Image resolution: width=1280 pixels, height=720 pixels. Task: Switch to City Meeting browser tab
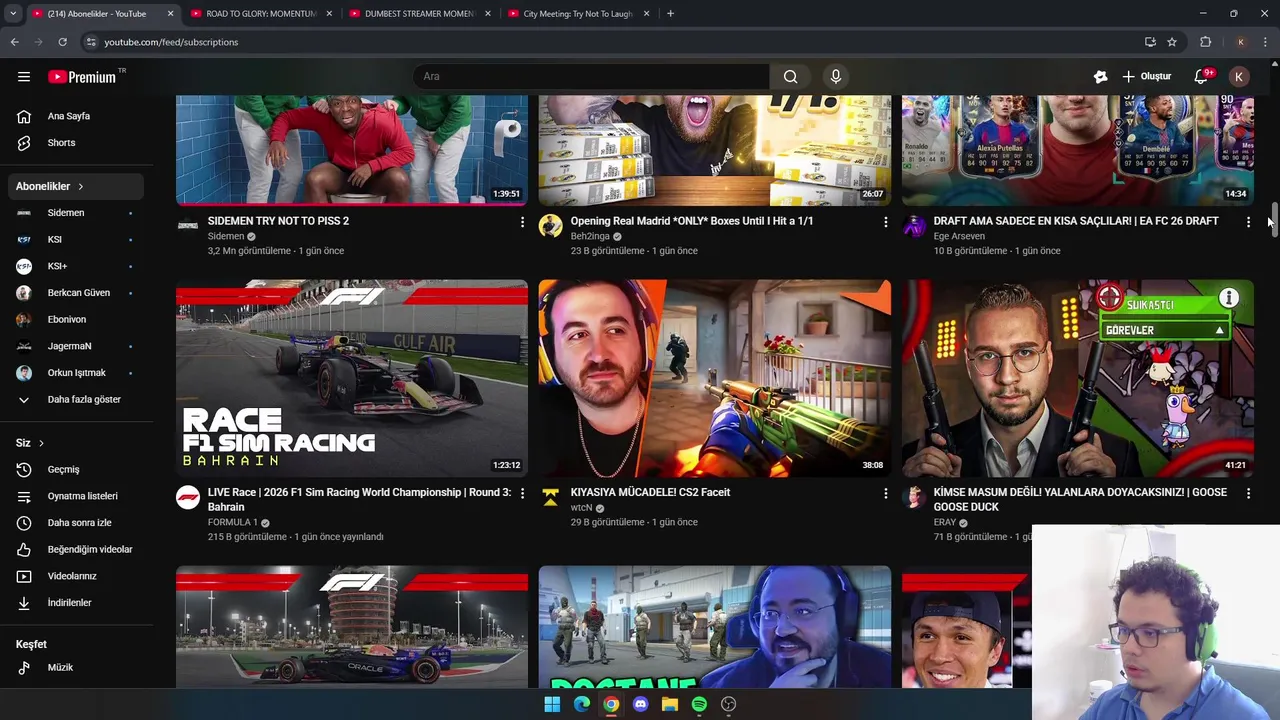coord(578,14)
